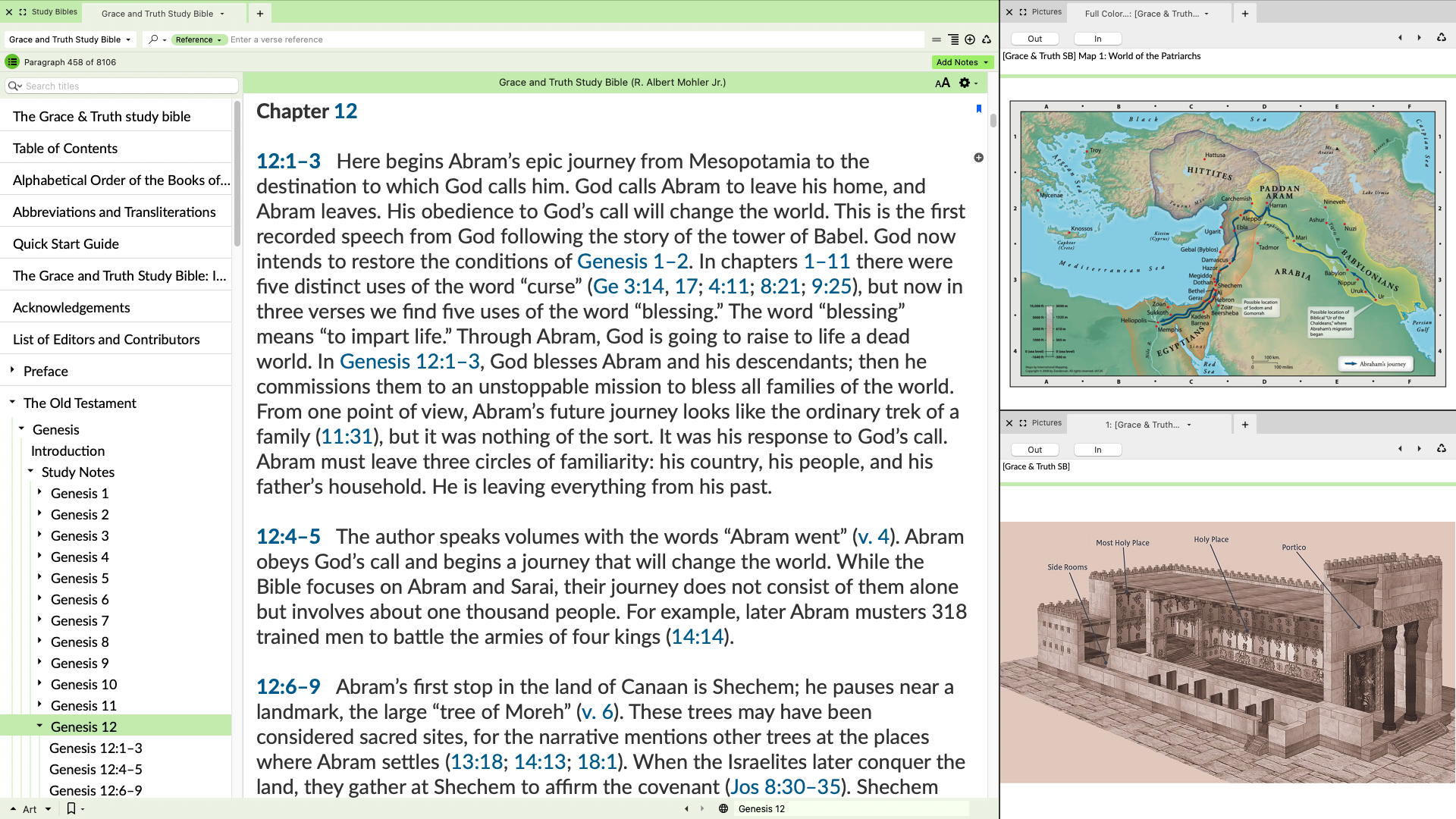1456x819 pixels.
Task: Show next picture in lower Pictures pane
Action: point(1420,449)
